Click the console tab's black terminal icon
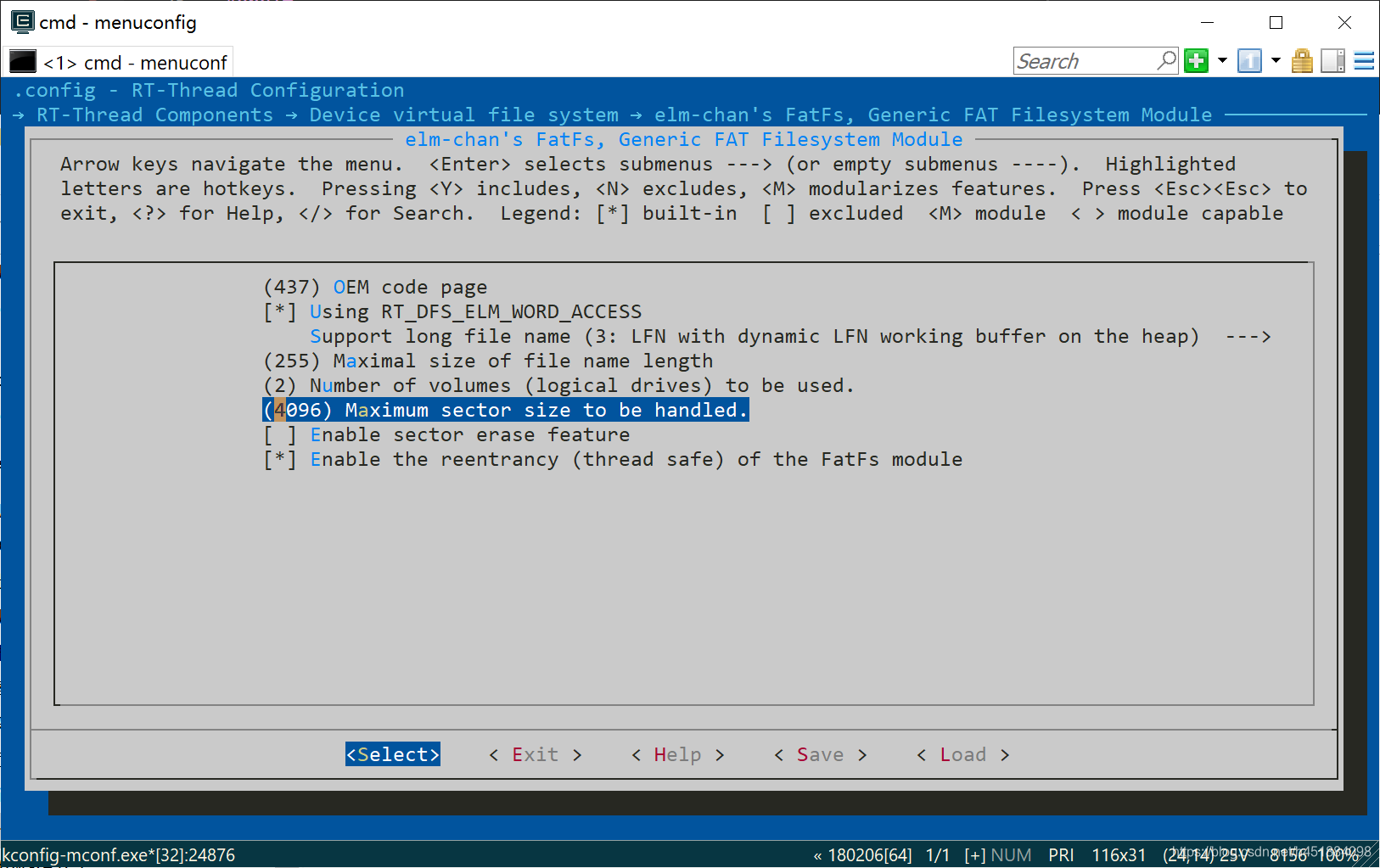Screen dimensions: 1380x868 23,62
